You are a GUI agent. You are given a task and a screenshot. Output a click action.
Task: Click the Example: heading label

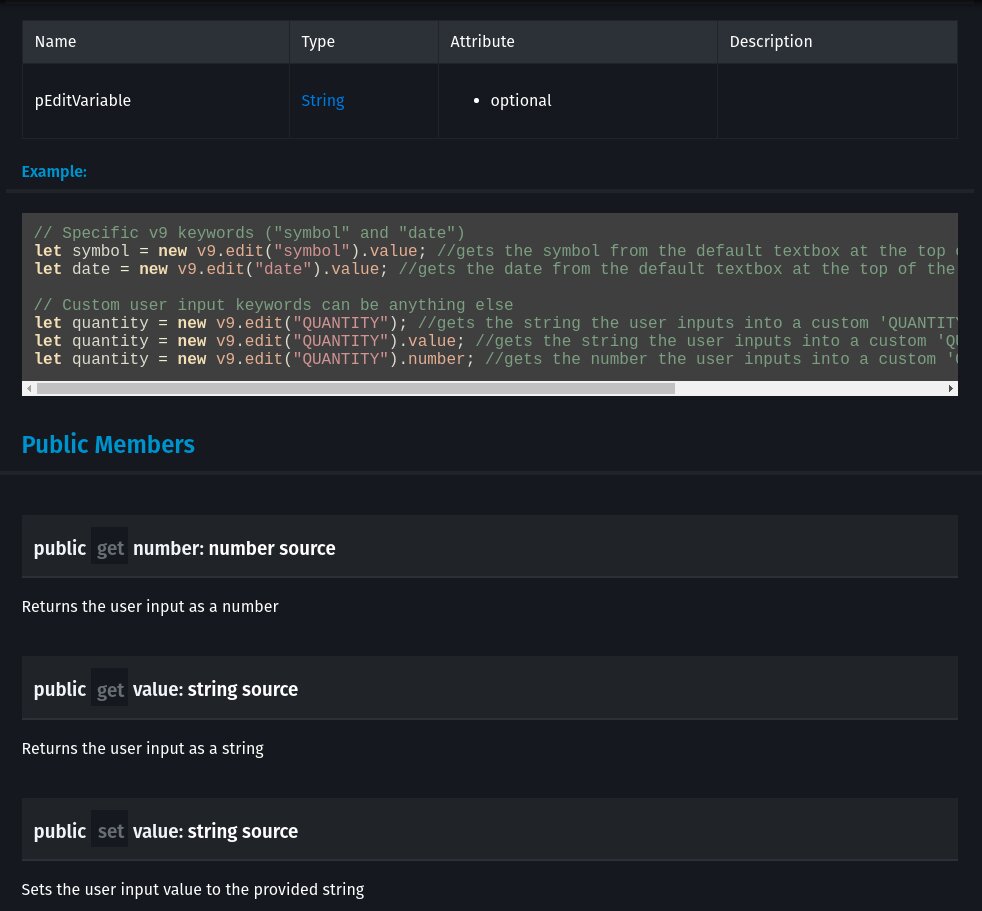tap(54, 172)
